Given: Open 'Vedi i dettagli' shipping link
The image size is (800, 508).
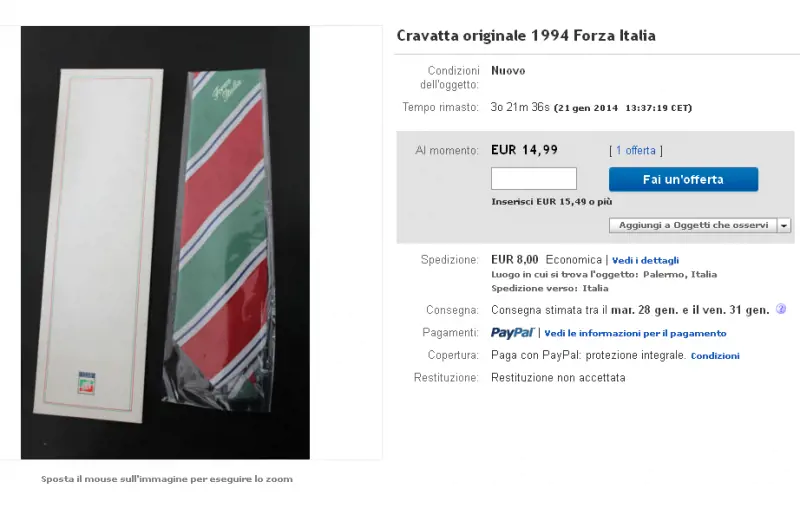Looking at the screenshot, I should [x=645, y=261].
